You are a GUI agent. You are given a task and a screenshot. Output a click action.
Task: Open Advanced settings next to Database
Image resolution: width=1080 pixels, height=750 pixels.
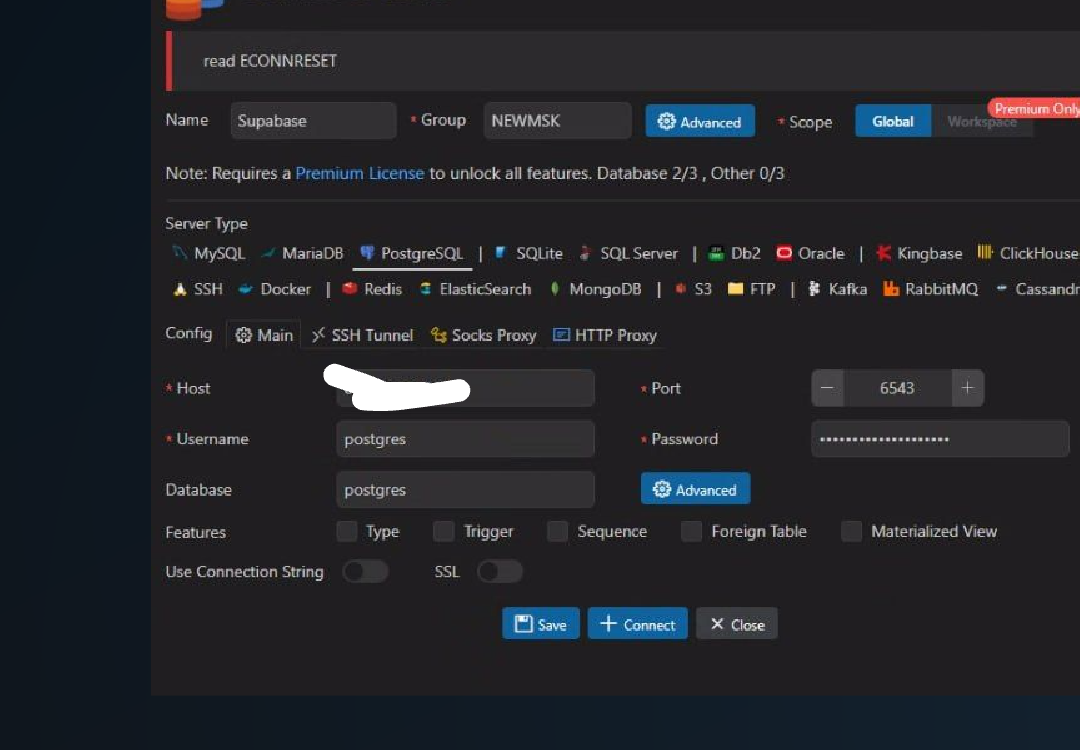pyautogui.click(x=695, y=489)
